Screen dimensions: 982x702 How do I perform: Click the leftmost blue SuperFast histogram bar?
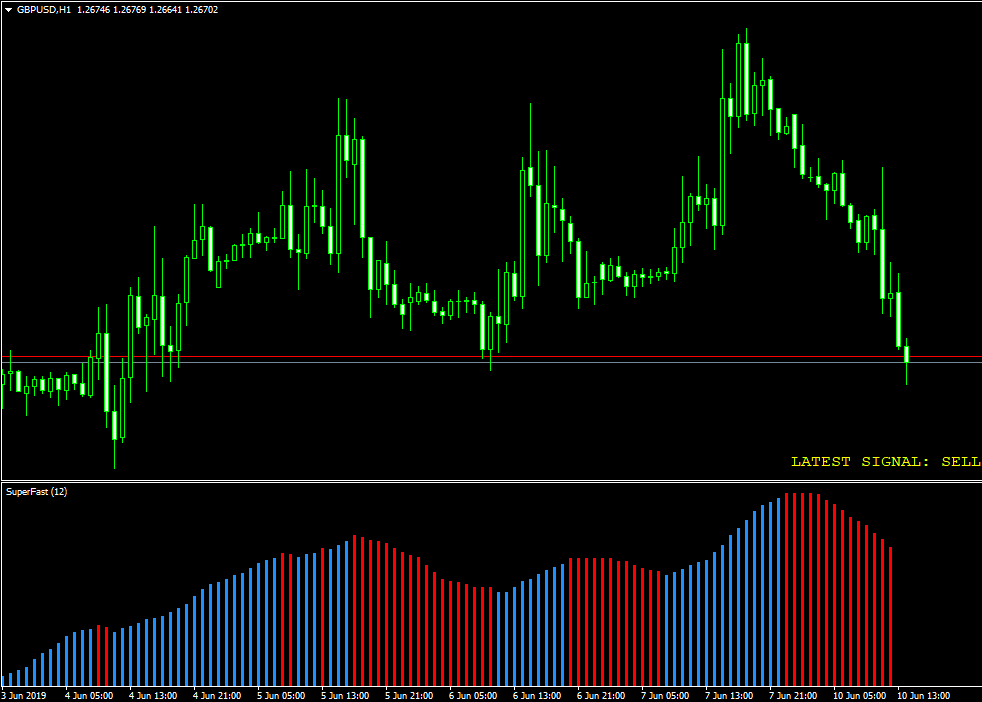point(5,682)
